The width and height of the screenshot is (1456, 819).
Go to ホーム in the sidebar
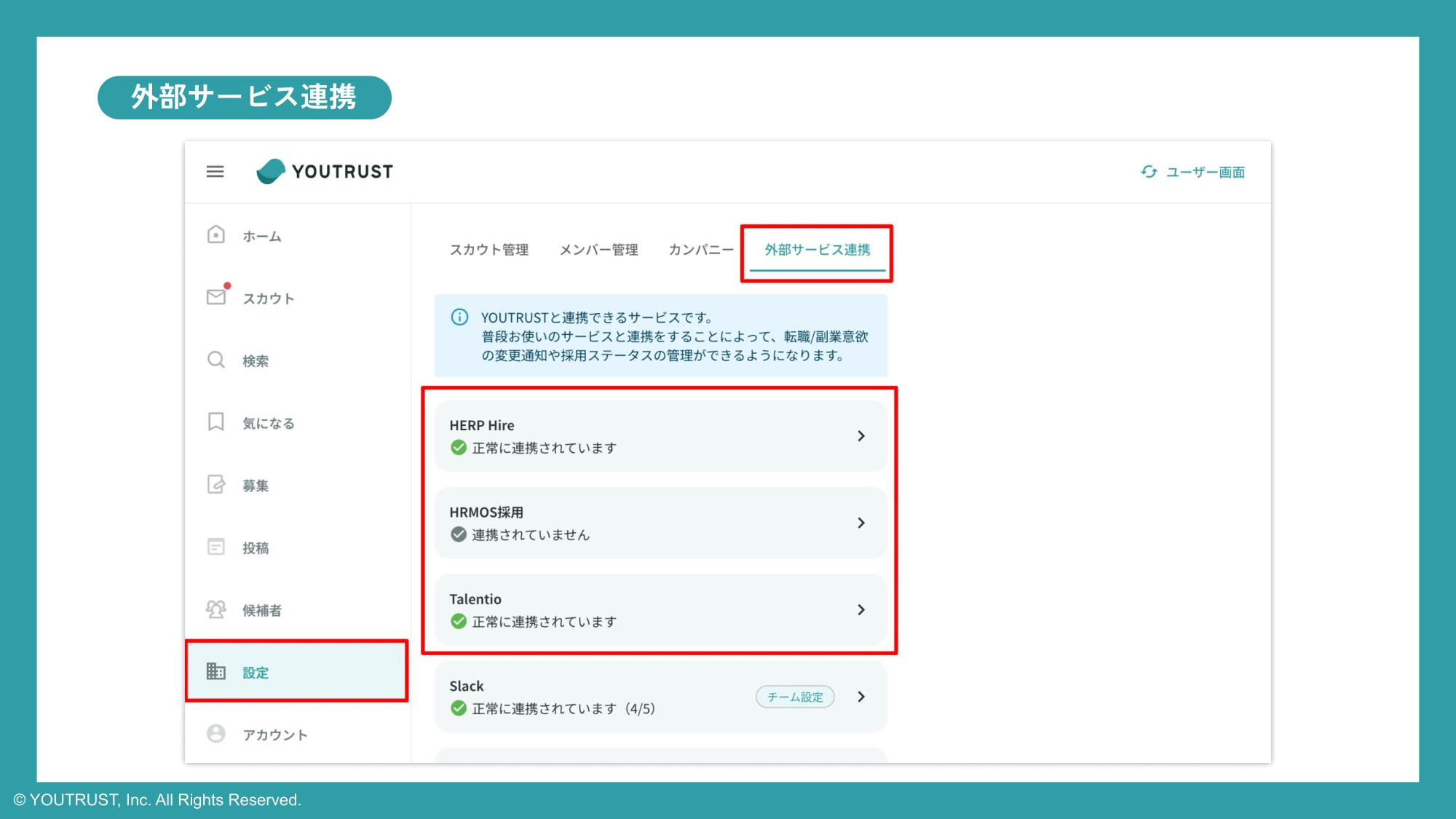coord(261,236)
